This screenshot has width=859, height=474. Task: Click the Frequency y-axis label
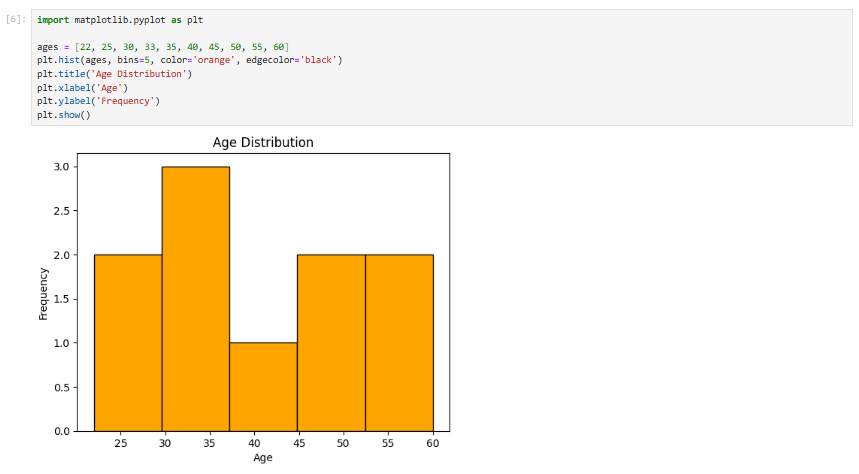click(x=43, y=294)
